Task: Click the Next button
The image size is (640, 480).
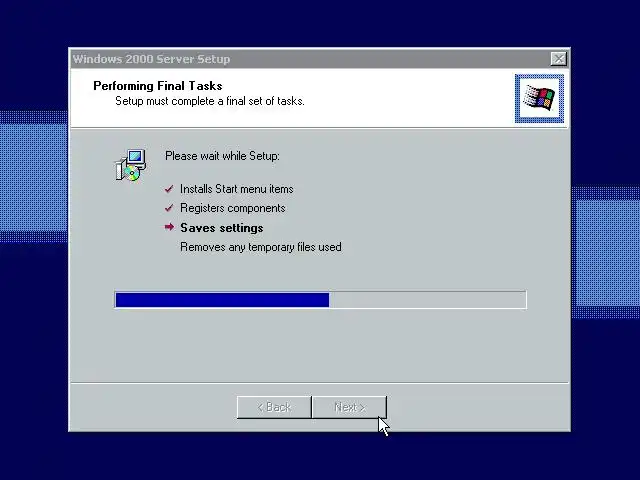Action: coord(349,407)
